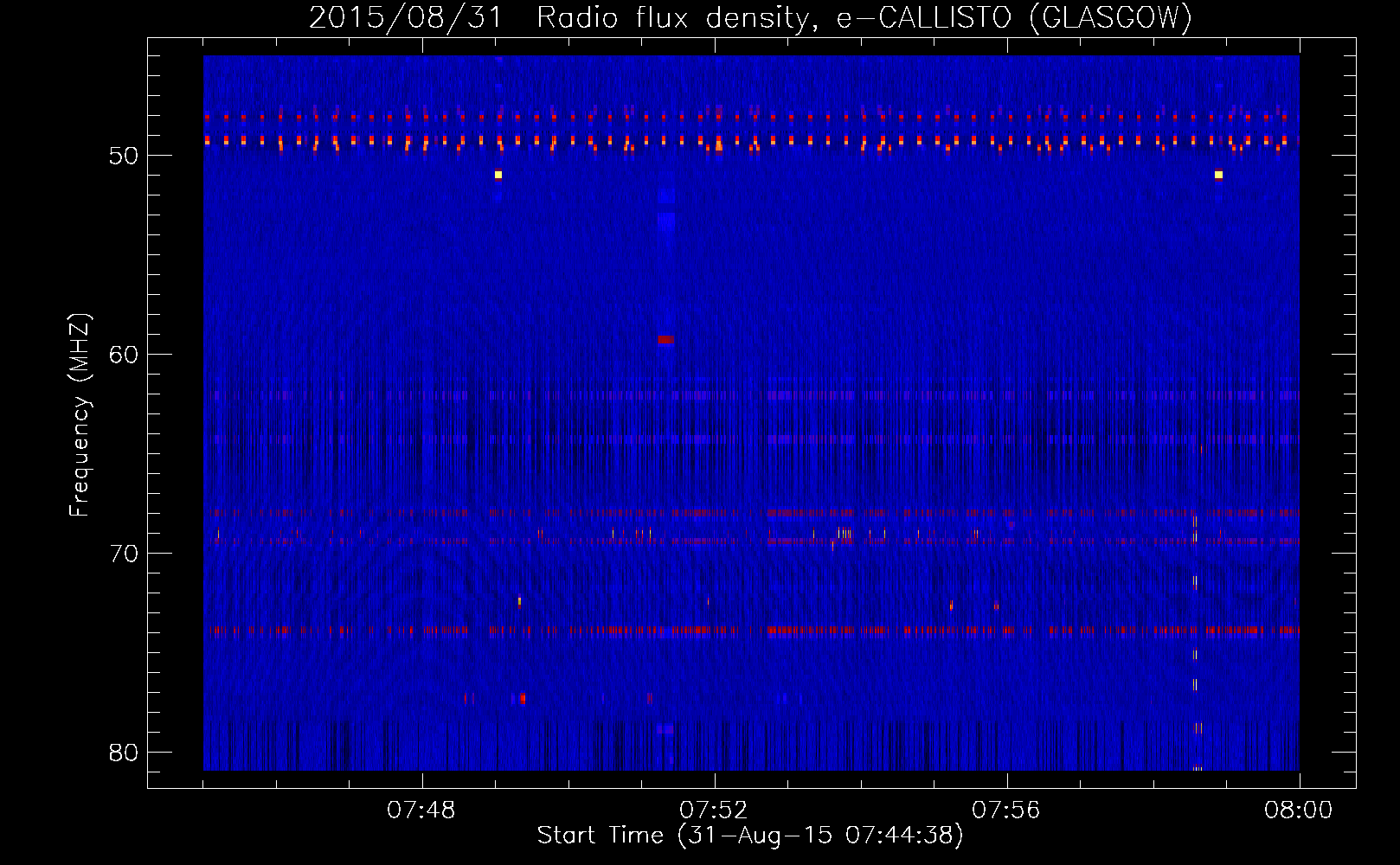Image resolution: width=1400 pixels, height=865 pixels.
Task: Click the yellow spot near 51 MHz at 07:59
Action: tap(1218, 175)
